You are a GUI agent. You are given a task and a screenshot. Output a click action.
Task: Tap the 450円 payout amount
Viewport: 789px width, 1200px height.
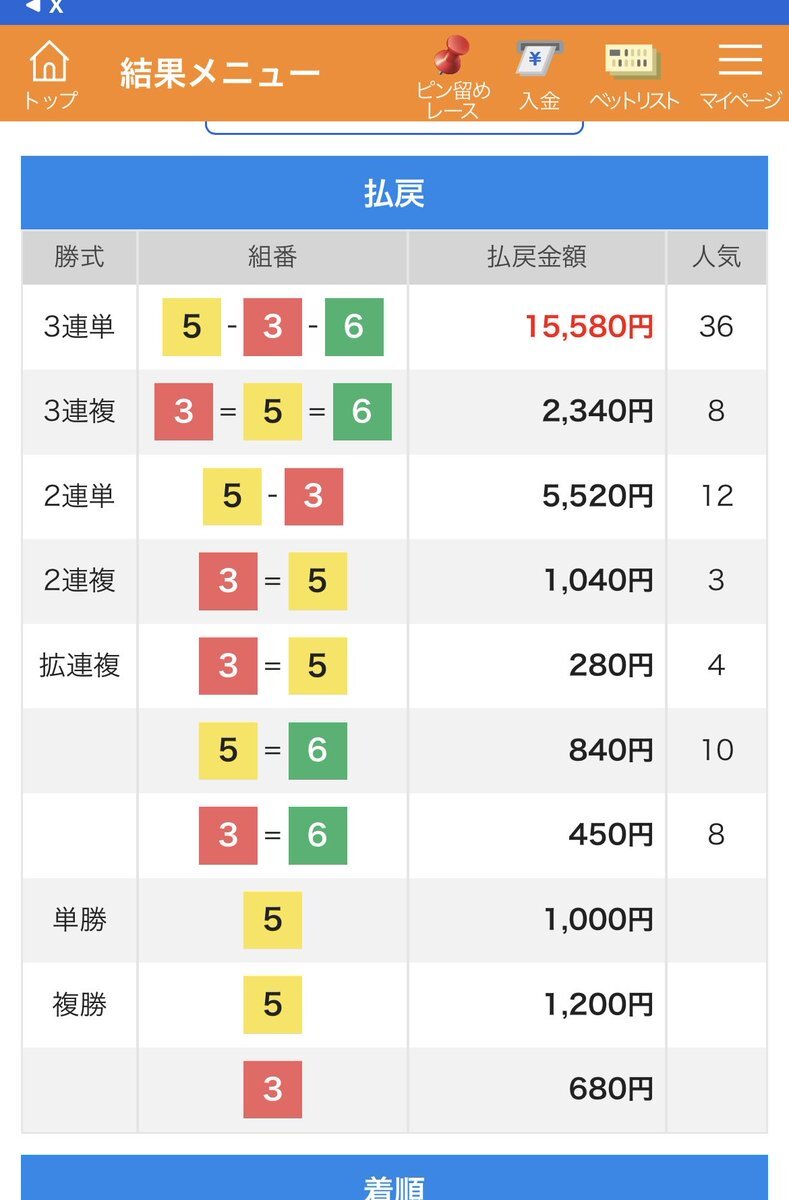(x=611, y=834)
